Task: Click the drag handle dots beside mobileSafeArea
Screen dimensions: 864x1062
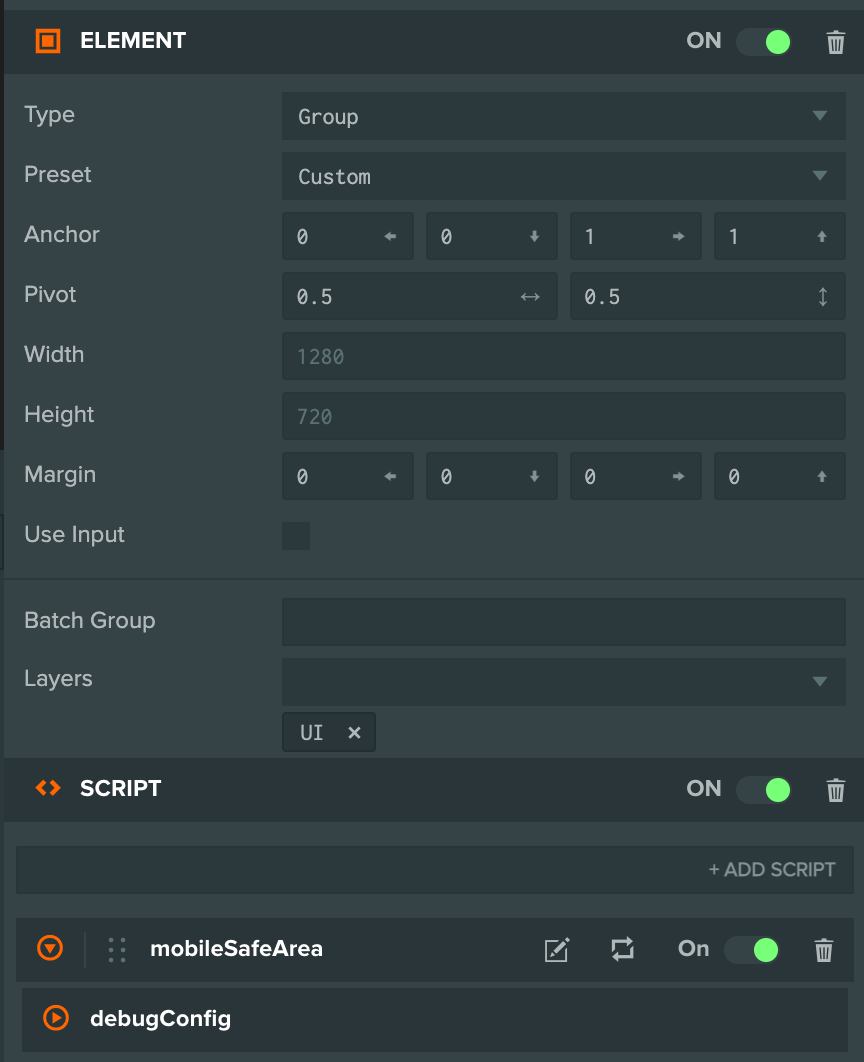Action: click(116, 950)
